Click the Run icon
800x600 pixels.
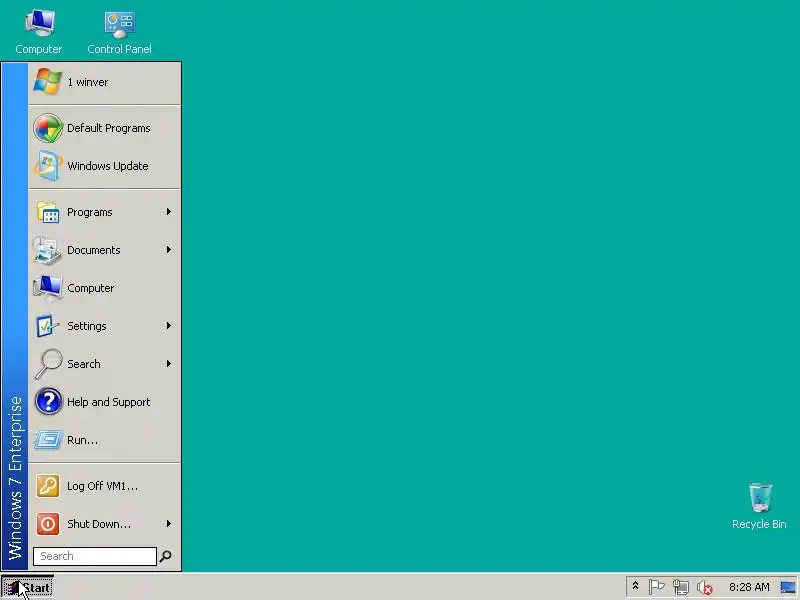click(x=48, y=440)
